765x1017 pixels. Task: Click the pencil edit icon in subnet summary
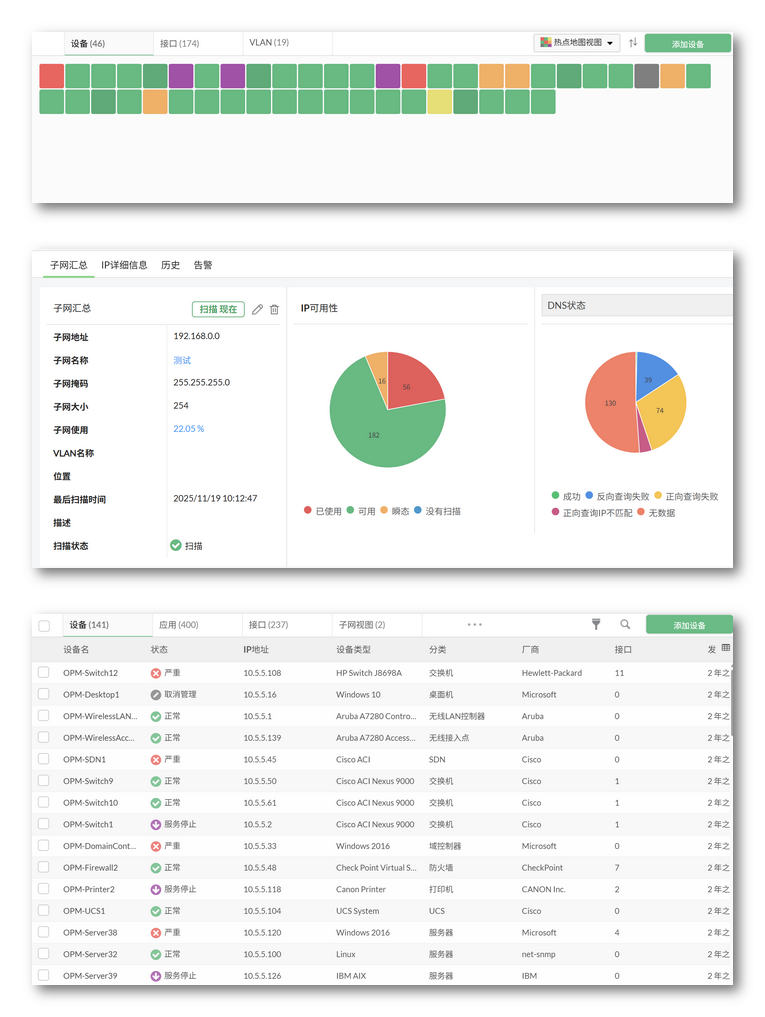(x=258, y=309)
